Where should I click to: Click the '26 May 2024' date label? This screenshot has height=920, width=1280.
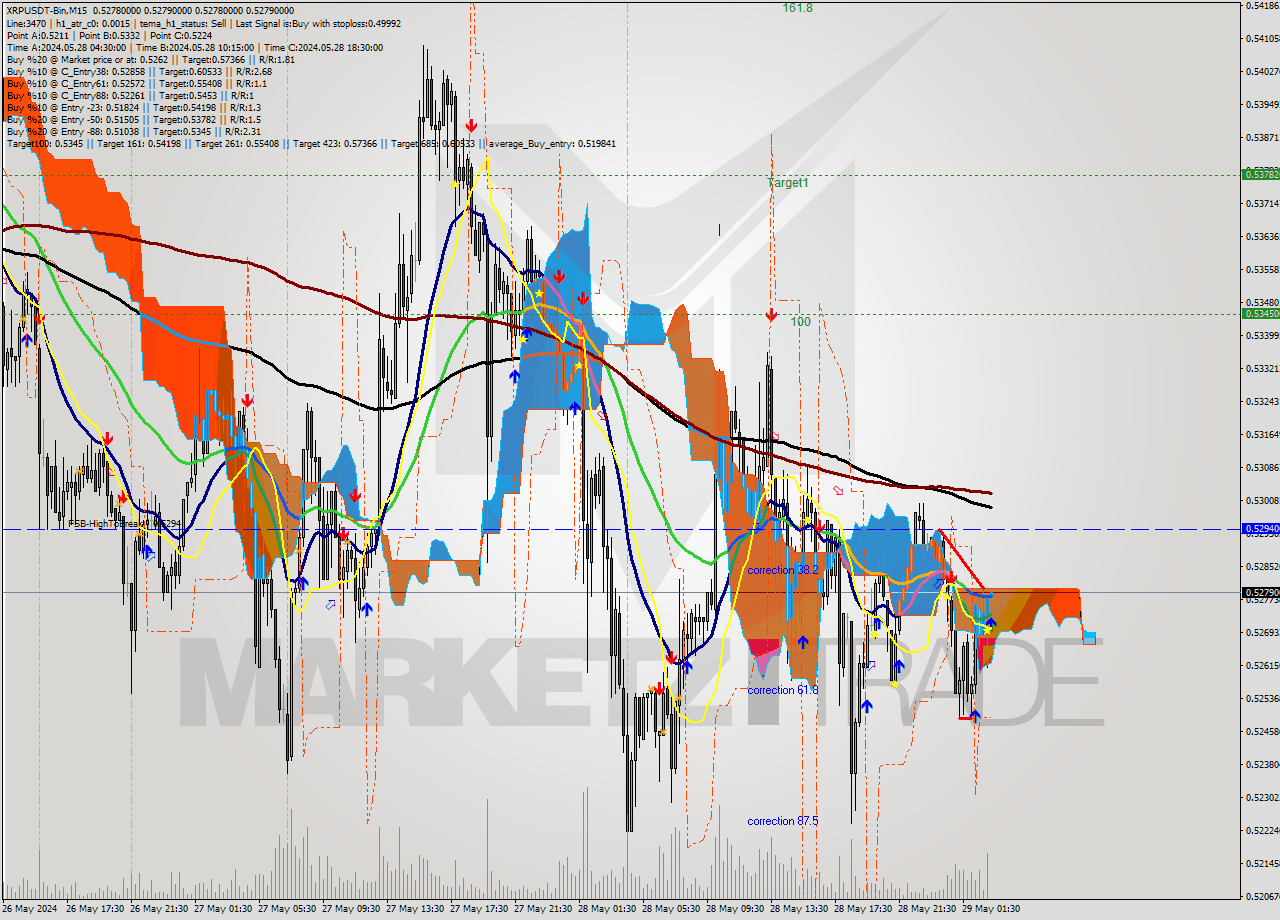[30, 909]
